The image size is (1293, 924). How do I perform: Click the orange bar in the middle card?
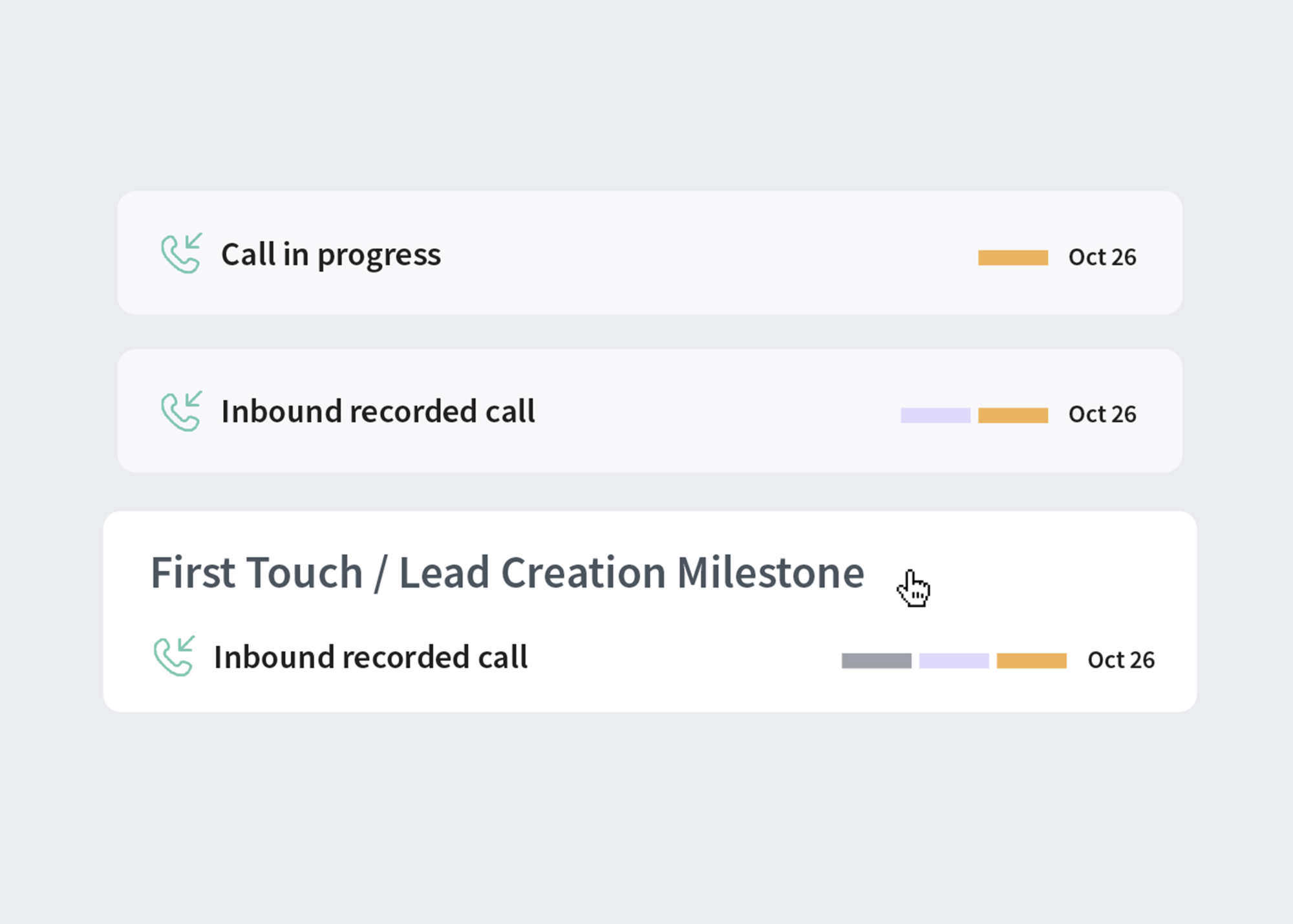tap(1012, 415)
